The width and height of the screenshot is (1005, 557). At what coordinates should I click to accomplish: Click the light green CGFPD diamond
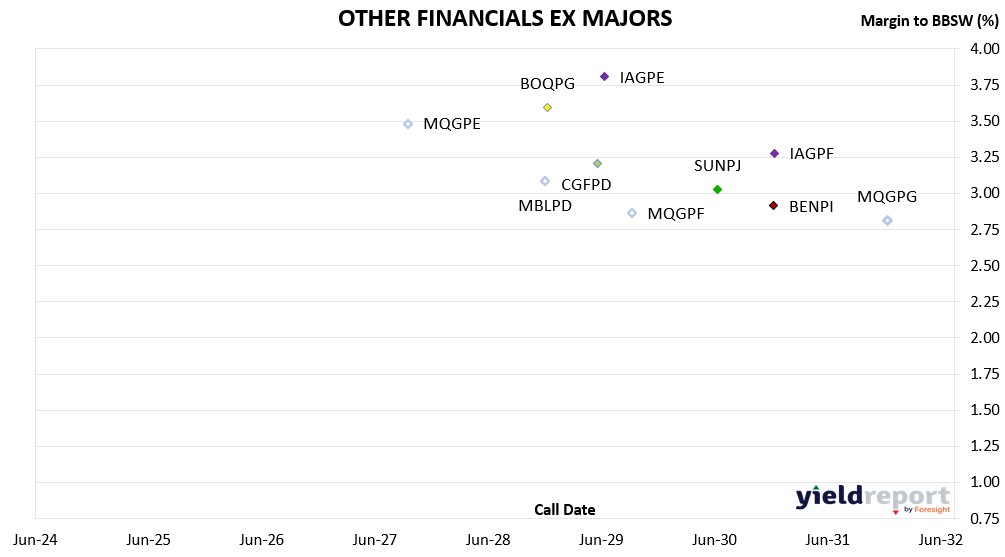click(597, 163)
